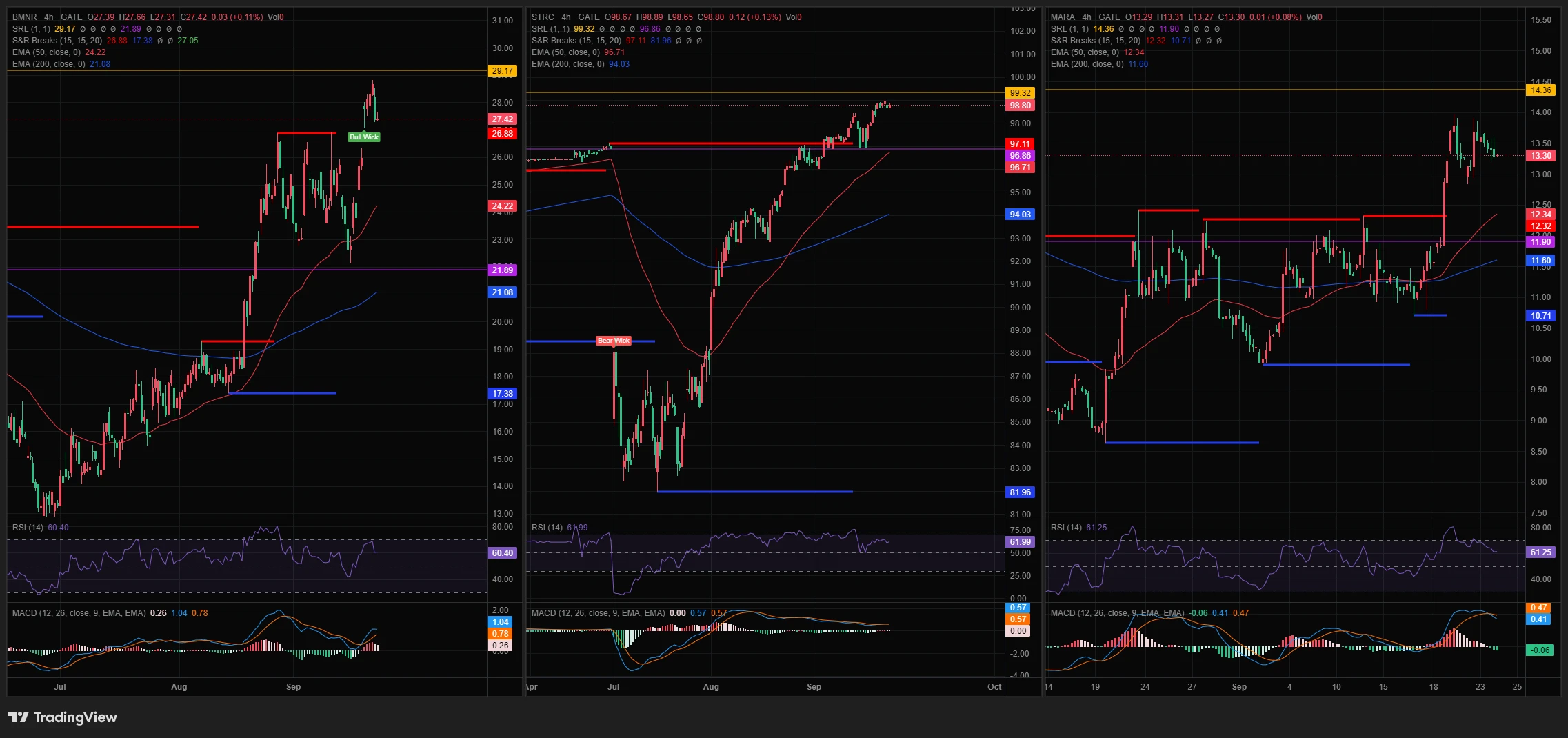Screen dimensions: 1568x738
Task: Click the blue 10.71 support label
Action: tap(1541, 316)
